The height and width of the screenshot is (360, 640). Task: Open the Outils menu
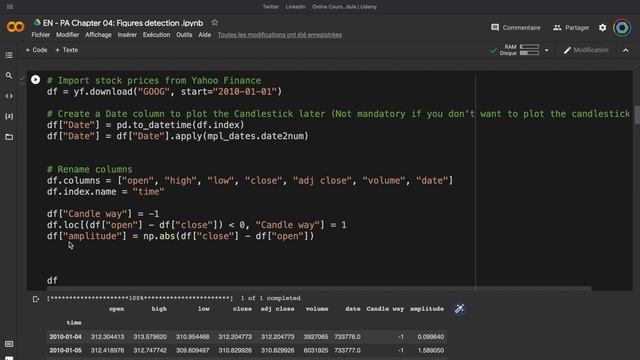click(184, 35)
